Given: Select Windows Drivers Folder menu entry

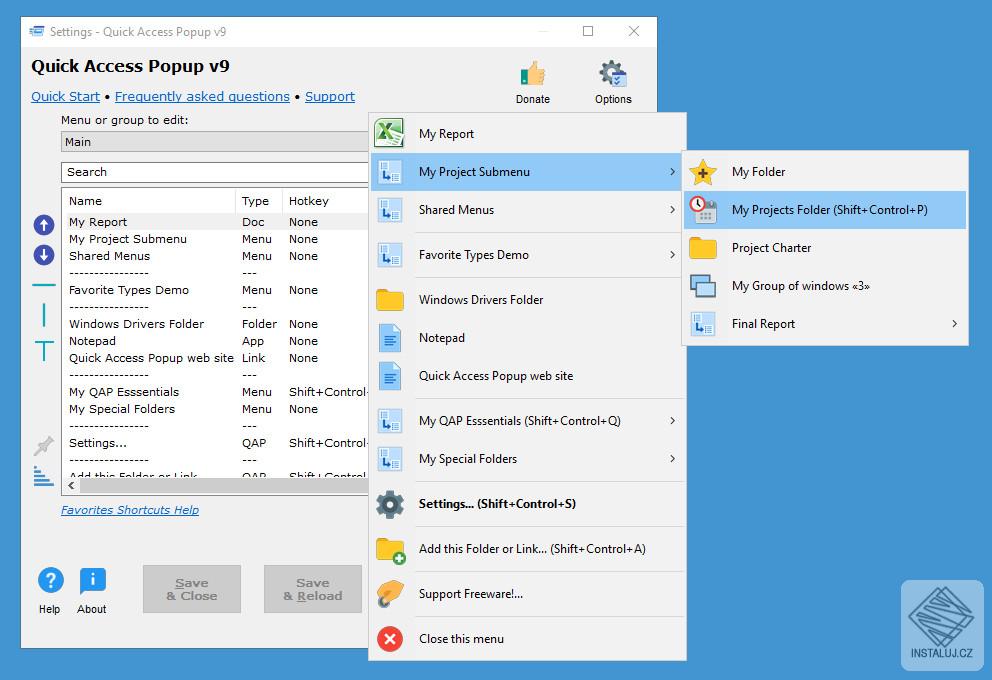Looking at the screenshot, I should tap(528, 300).
